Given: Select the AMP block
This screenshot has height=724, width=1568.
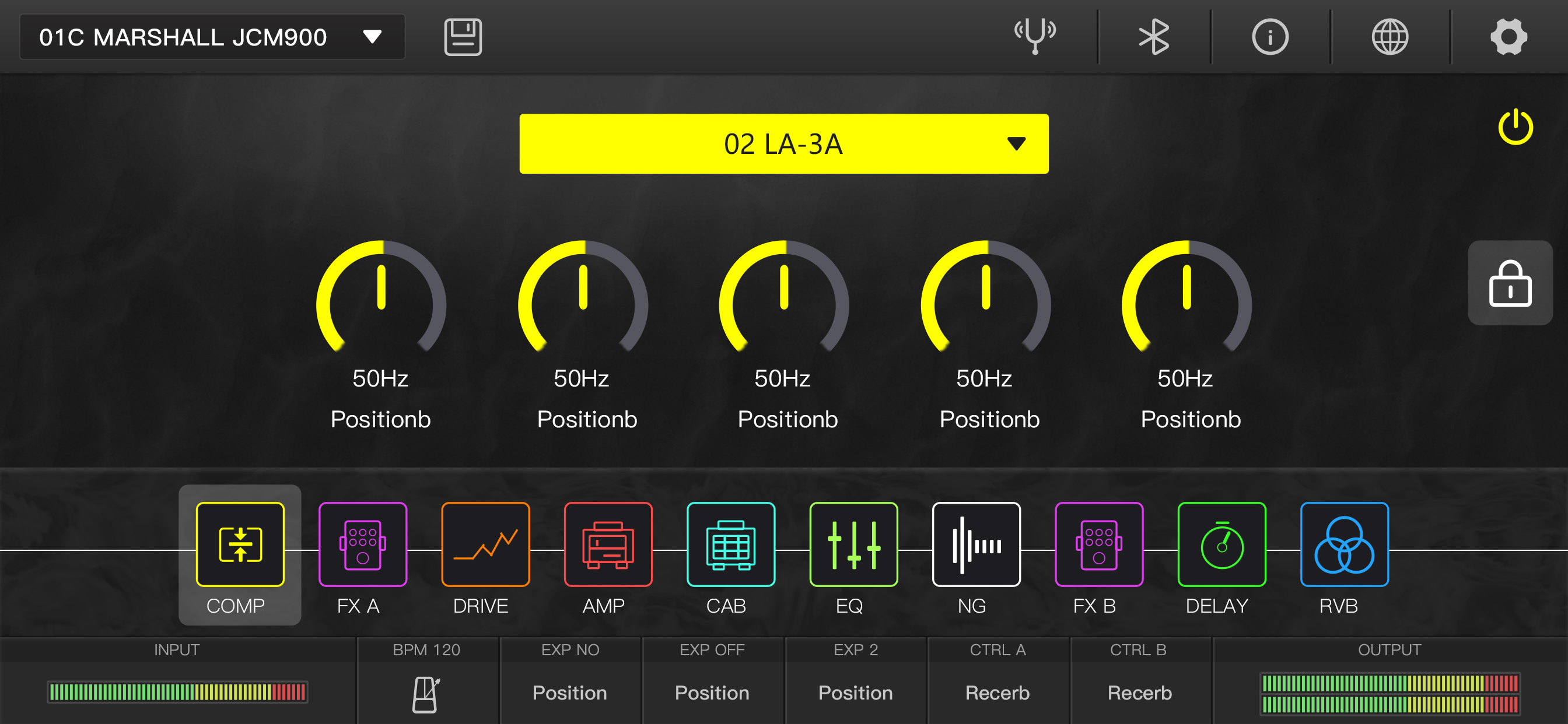Looking at the screenshot, I should (608, 544).
